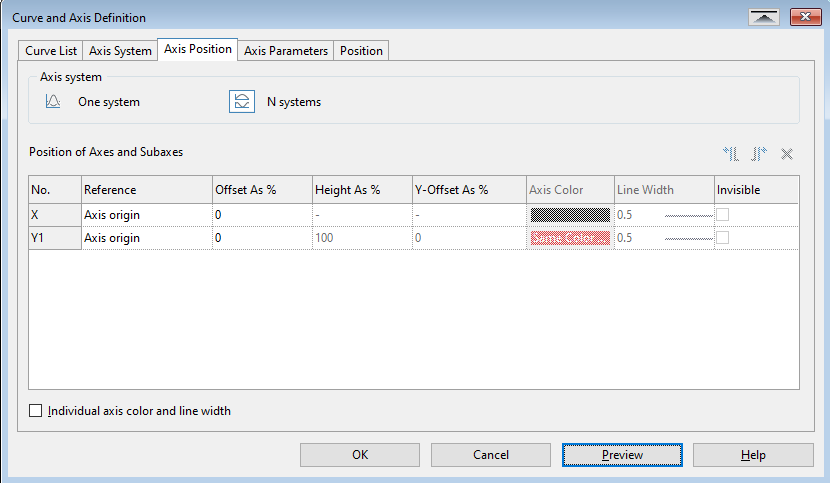The image size is (830, 483).
Task: Go to the Axis System tab
Action: tap(120, 50)
